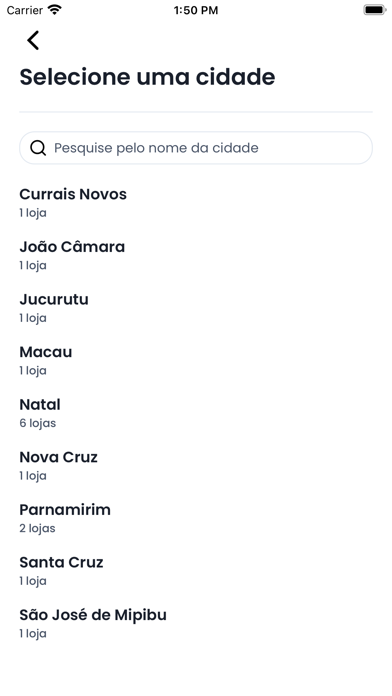Select Jucurutu city entry
Viewport: 392px width, 696px height.
[x=196, y=308]
